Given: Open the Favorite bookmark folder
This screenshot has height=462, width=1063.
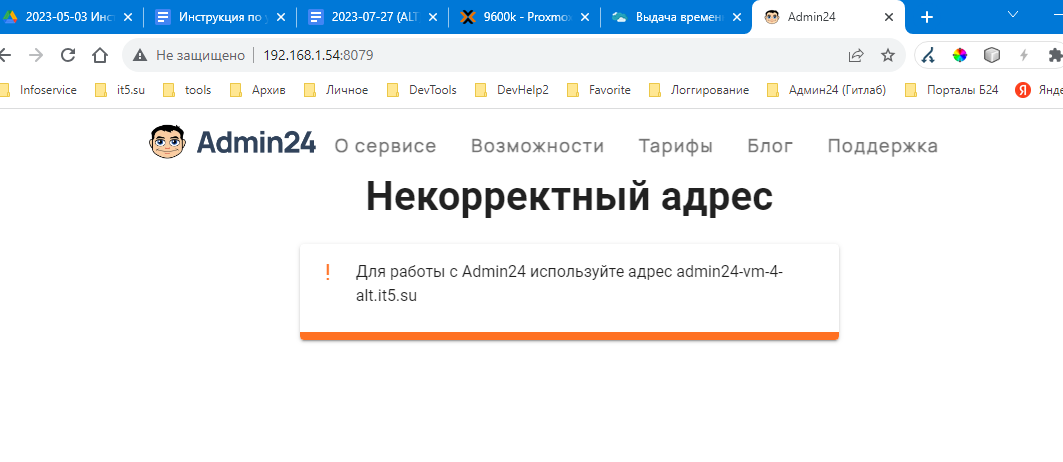Looking at the screenshot, I should (x=600, y=90).
